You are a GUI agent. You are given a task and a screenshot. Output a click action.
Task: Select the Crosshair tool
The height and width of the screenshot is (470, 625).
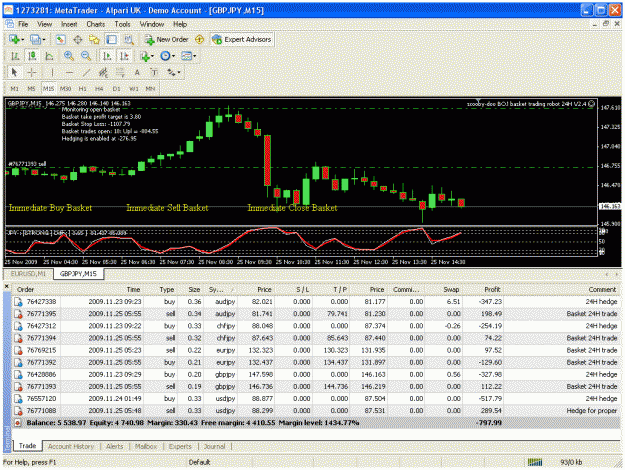click(32, 73)
